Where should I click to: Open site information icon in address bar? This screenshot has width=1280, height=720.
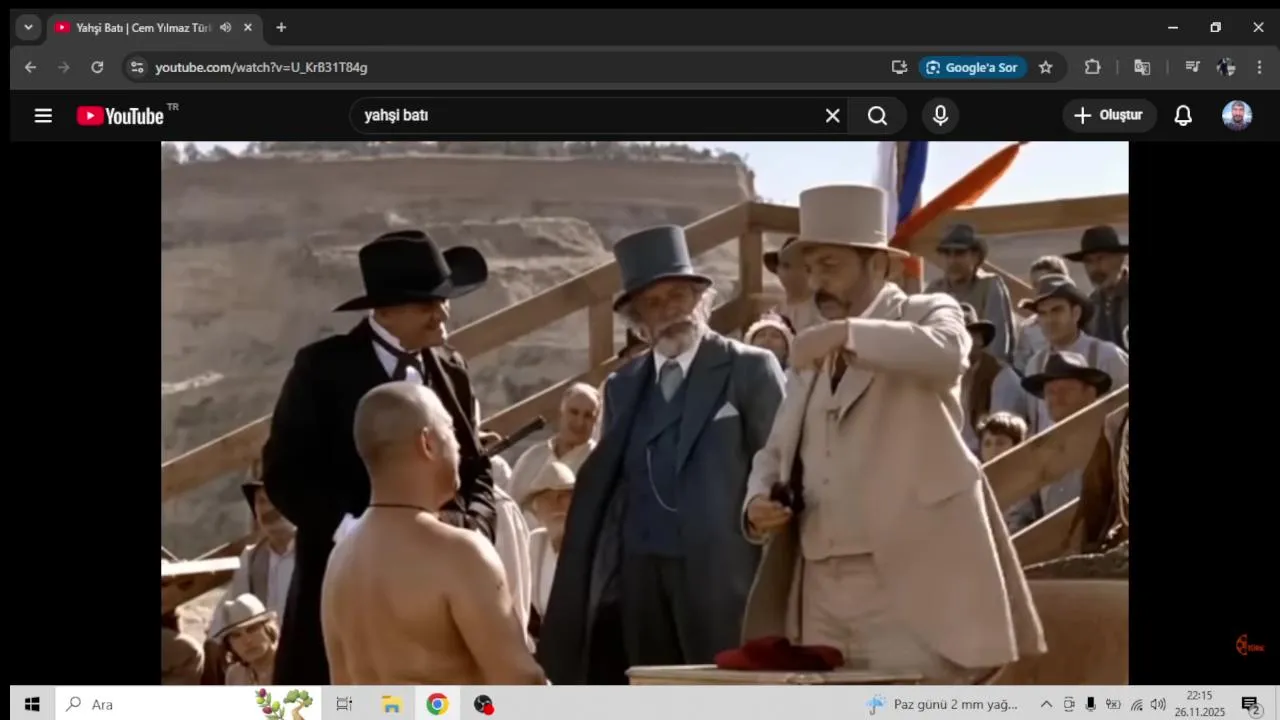point(137,67)
